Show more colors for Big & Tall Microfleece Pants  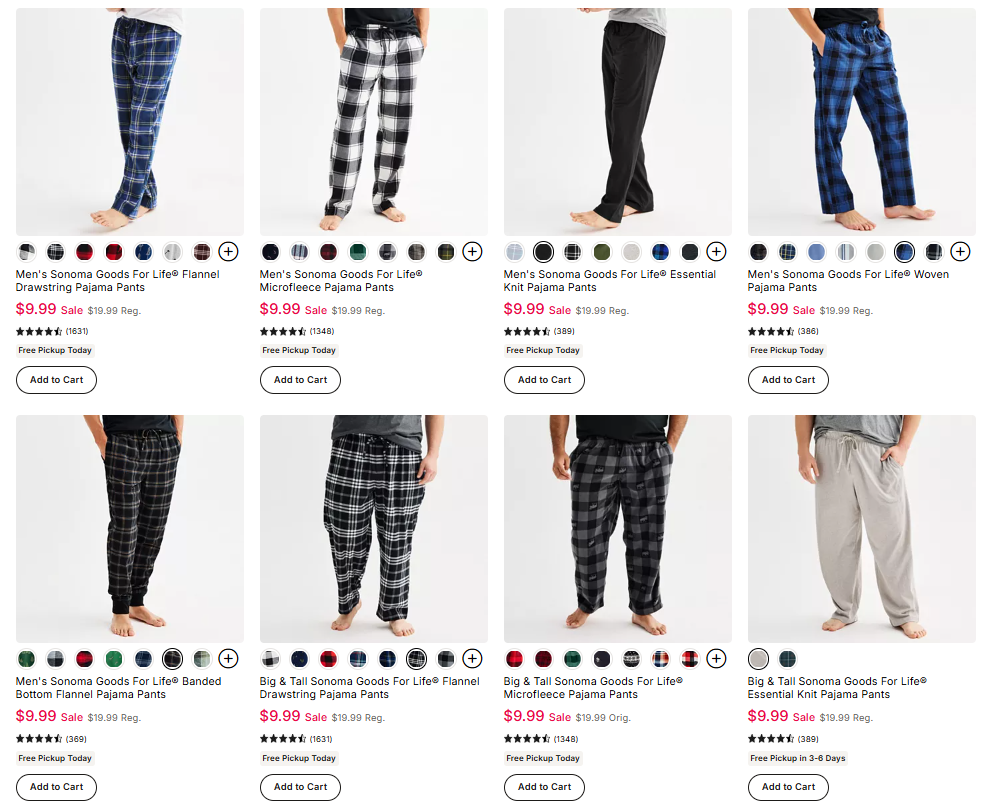tap(716, 659)
